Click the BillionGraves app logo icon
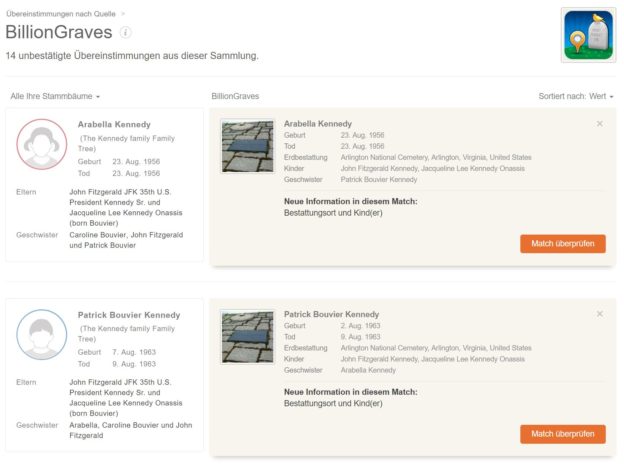Screen dimensions: 624x472 coord(588,35)
